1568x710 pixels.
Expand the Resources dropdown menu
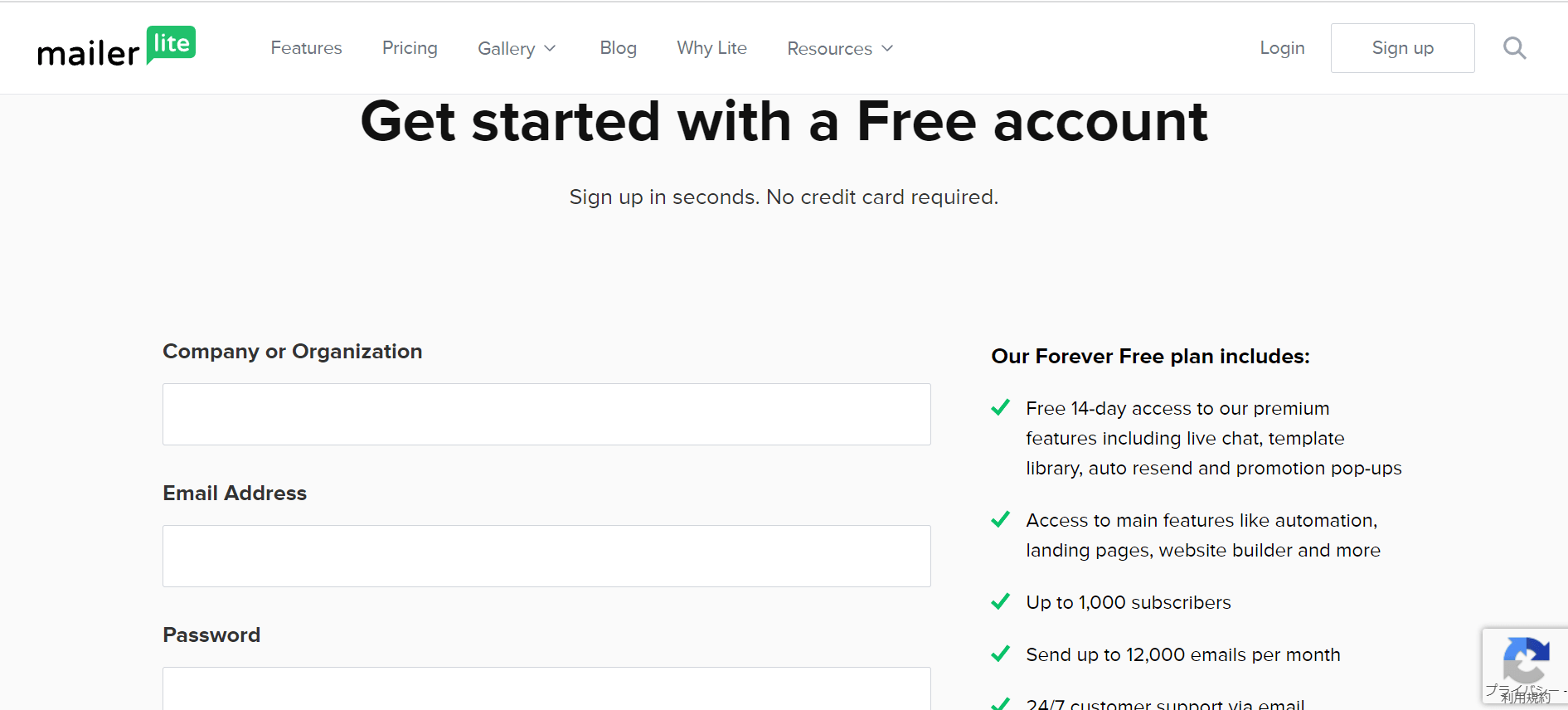click(840, 48)
